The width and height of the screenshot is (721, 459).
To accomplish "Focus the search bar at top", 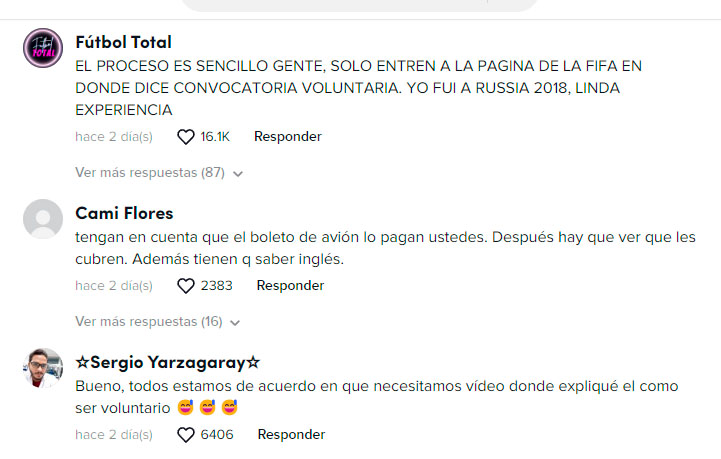I will pyautogui.click(x=359, y=5).
